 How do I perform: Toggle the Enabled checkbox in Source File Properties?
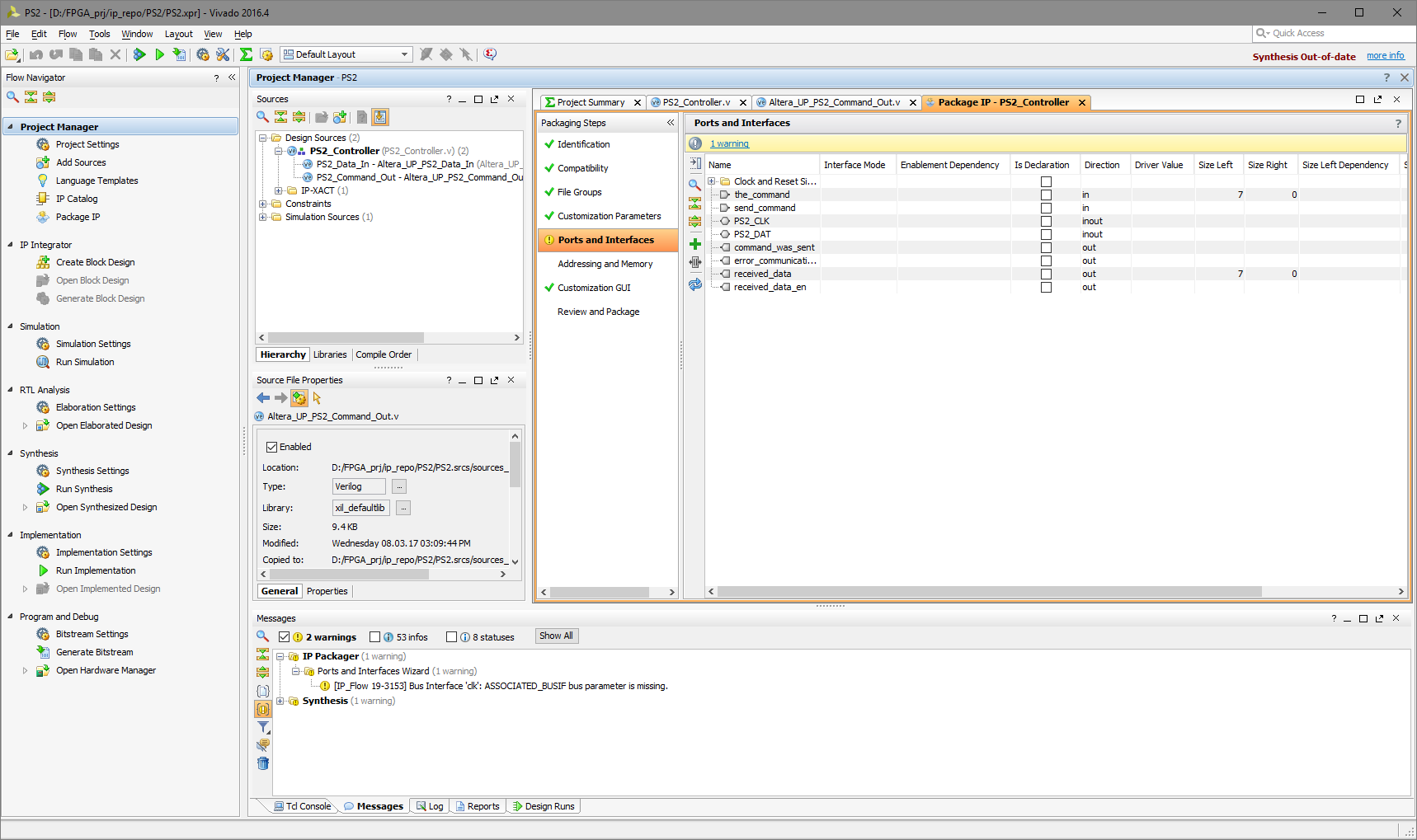tap(271, 447)
